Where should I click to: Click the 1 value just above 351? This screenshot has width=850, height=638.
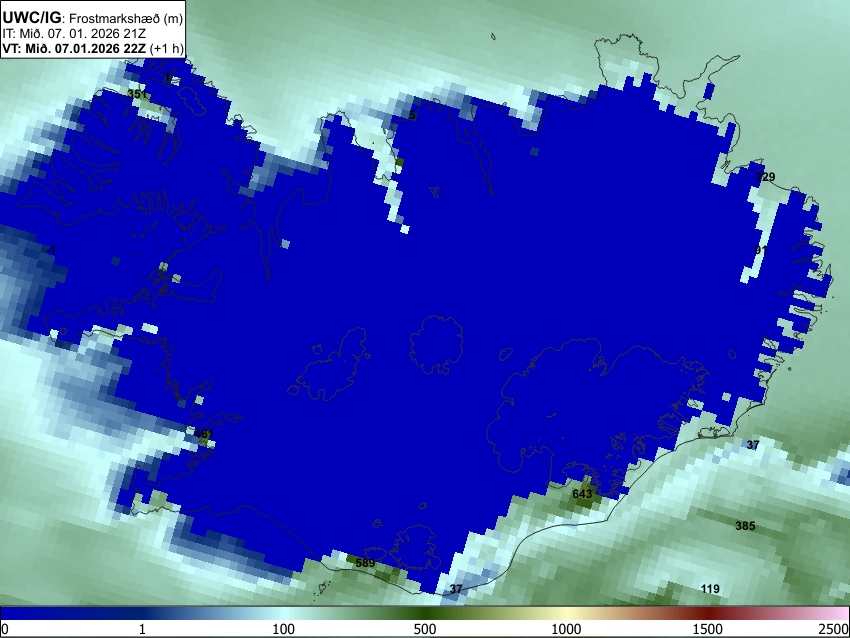click(168, 78)
